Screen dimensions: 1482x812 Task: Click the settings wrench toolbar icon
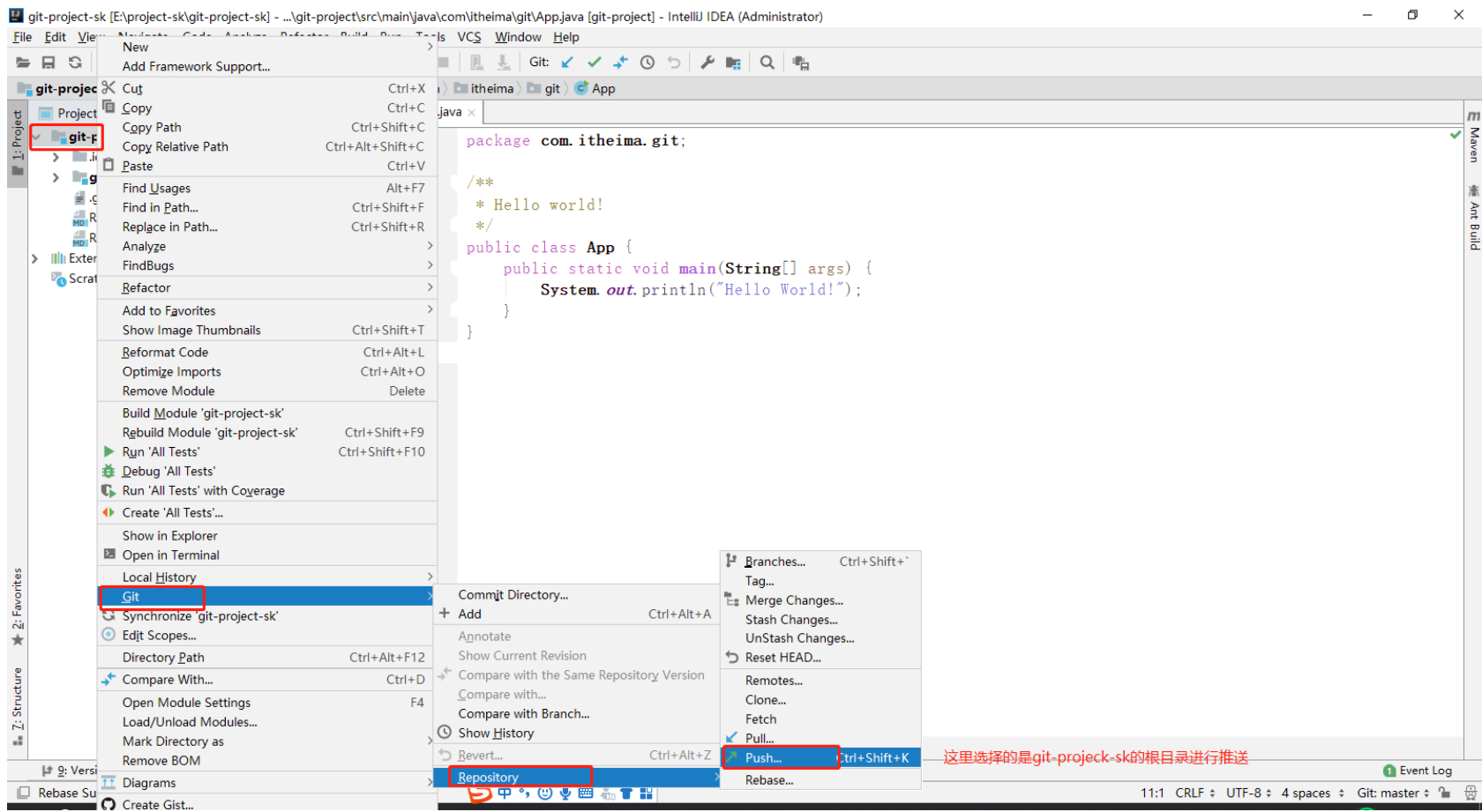(707, 62)
